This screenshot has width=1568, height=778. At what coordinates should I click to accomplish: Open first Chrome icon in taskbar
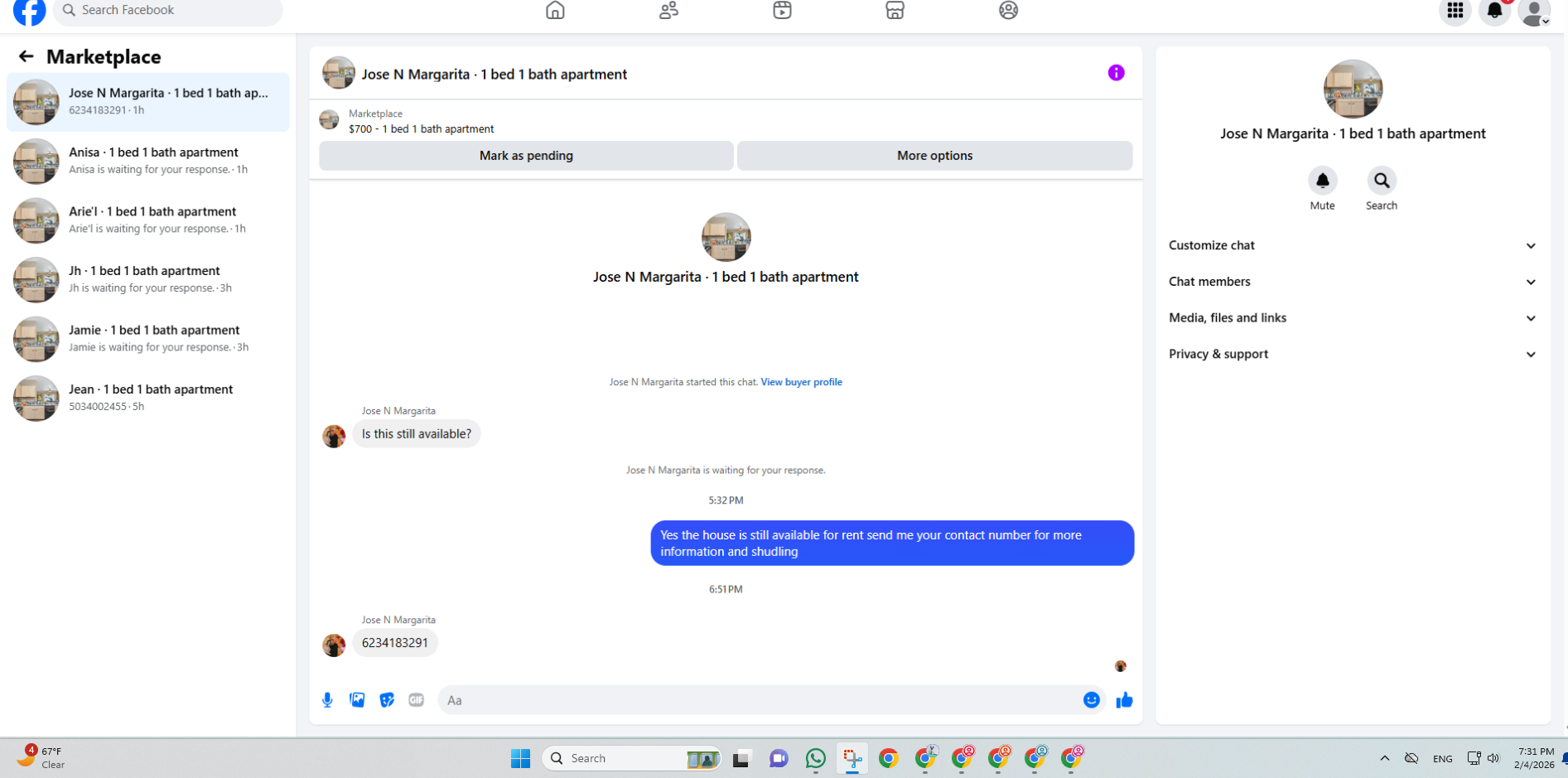[889, 758]
